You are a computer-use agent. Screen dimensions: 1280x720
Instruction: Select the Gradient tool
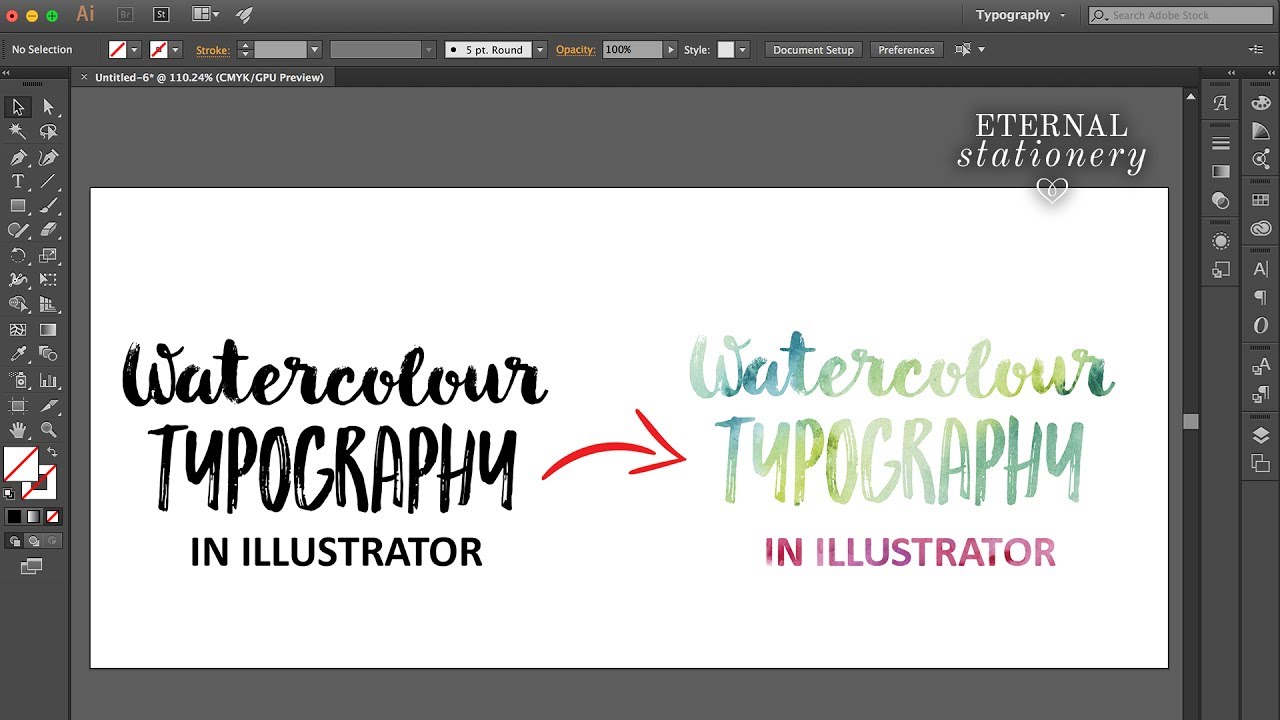click(x=48, y=329)
